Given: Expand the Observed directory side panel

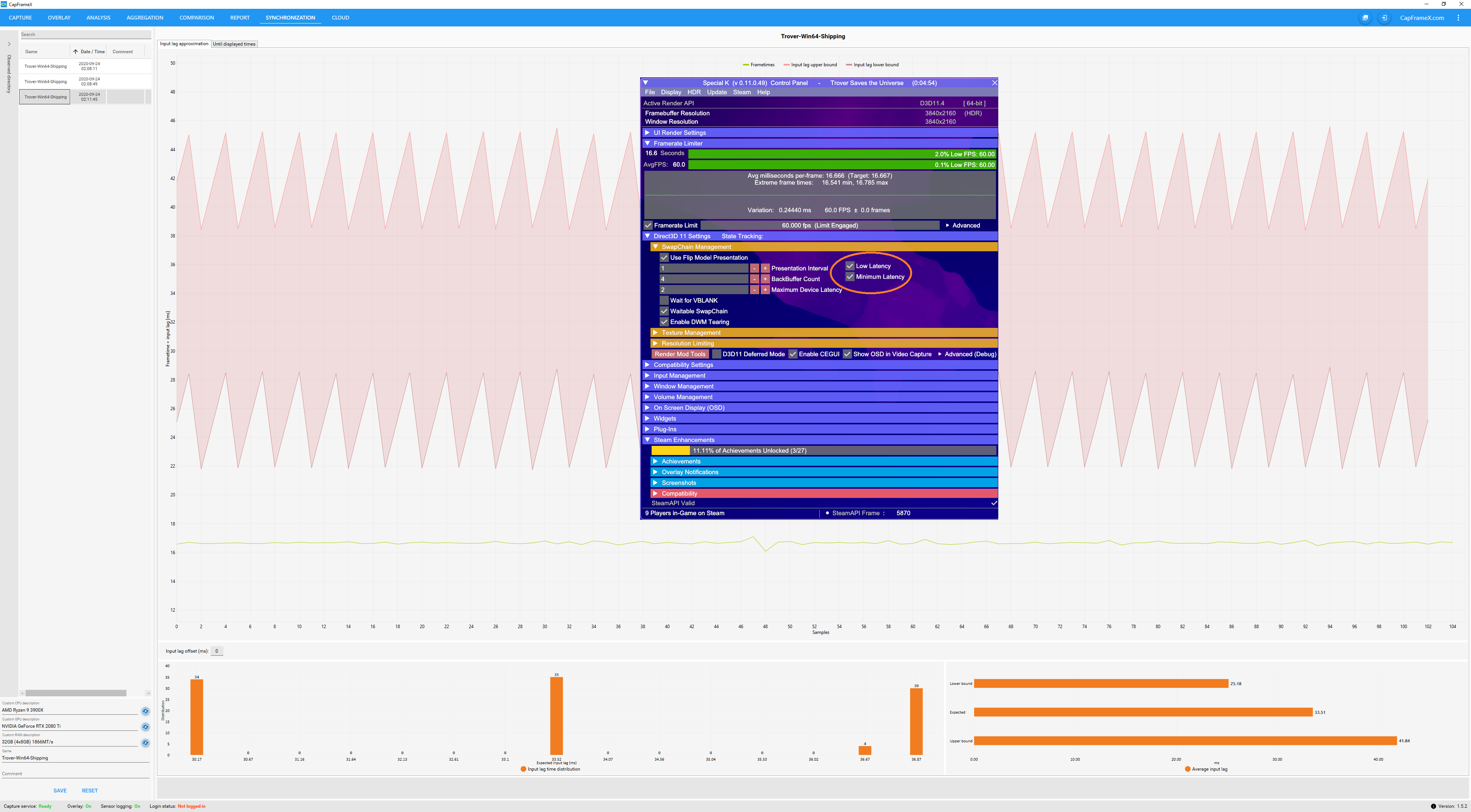Looking at the screenshot, I should pos(9,44).
